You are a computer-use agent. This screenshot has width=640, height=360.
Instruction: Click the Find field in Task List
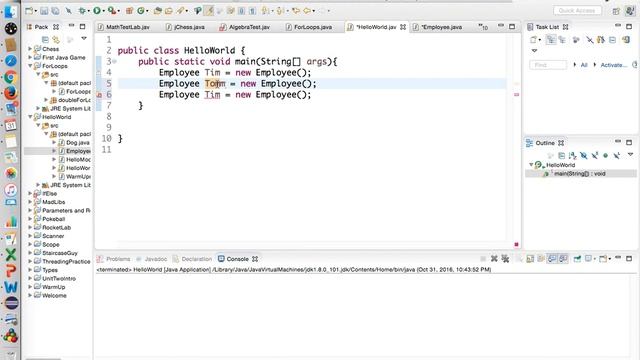click(548, 65)
